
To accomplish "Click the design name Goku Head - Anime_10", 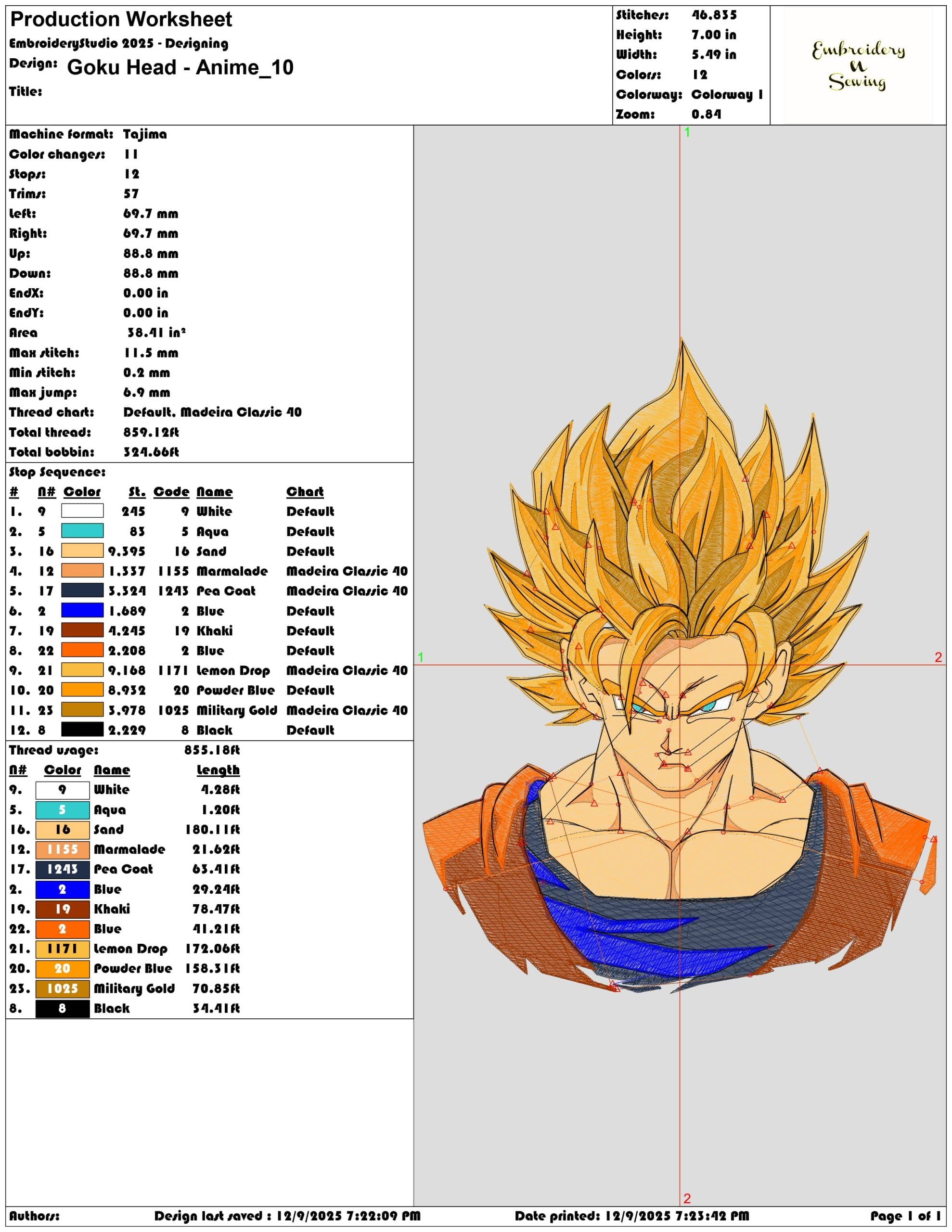I will 180,67.
